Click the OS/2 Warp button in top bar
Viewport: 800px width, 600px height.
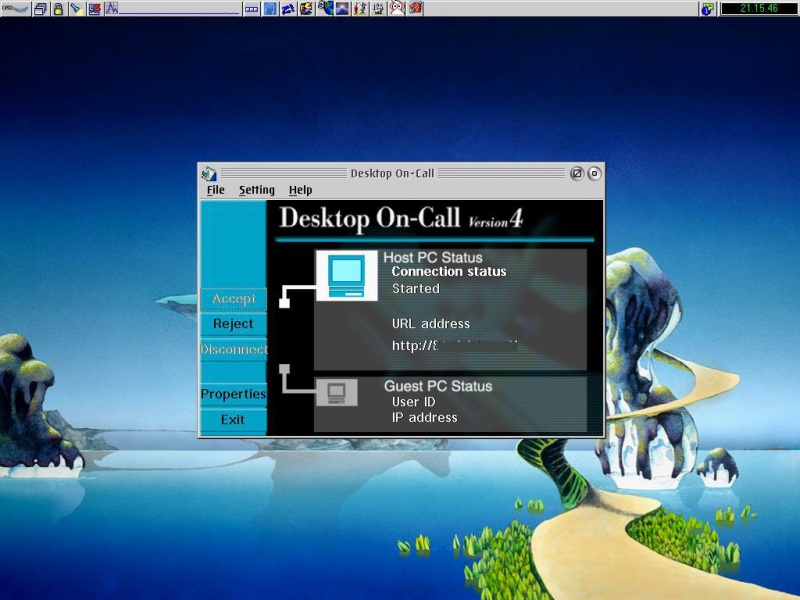(14, 9)
